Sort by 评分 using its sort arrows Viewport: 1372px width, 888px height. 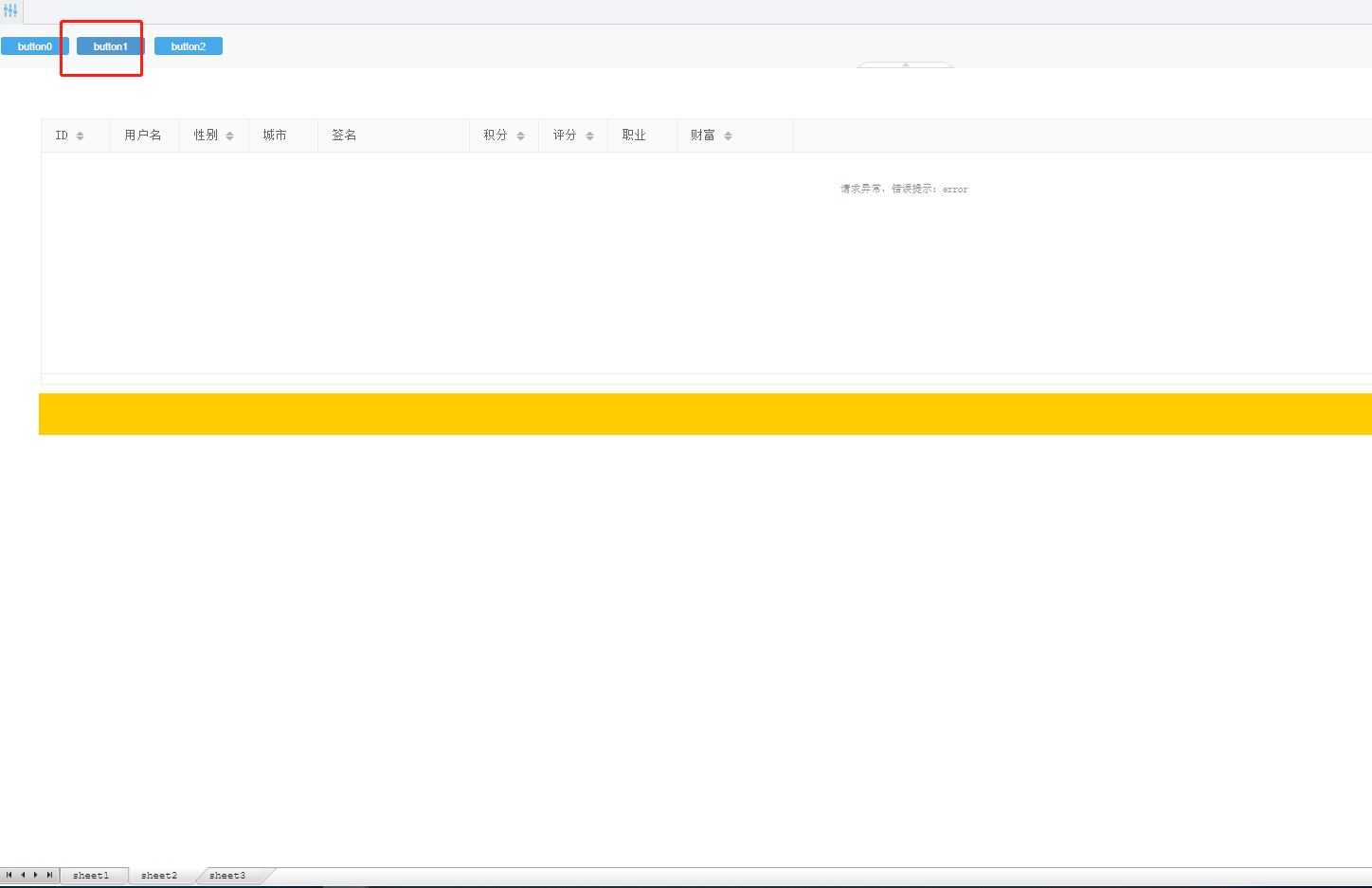pos(589,136)
